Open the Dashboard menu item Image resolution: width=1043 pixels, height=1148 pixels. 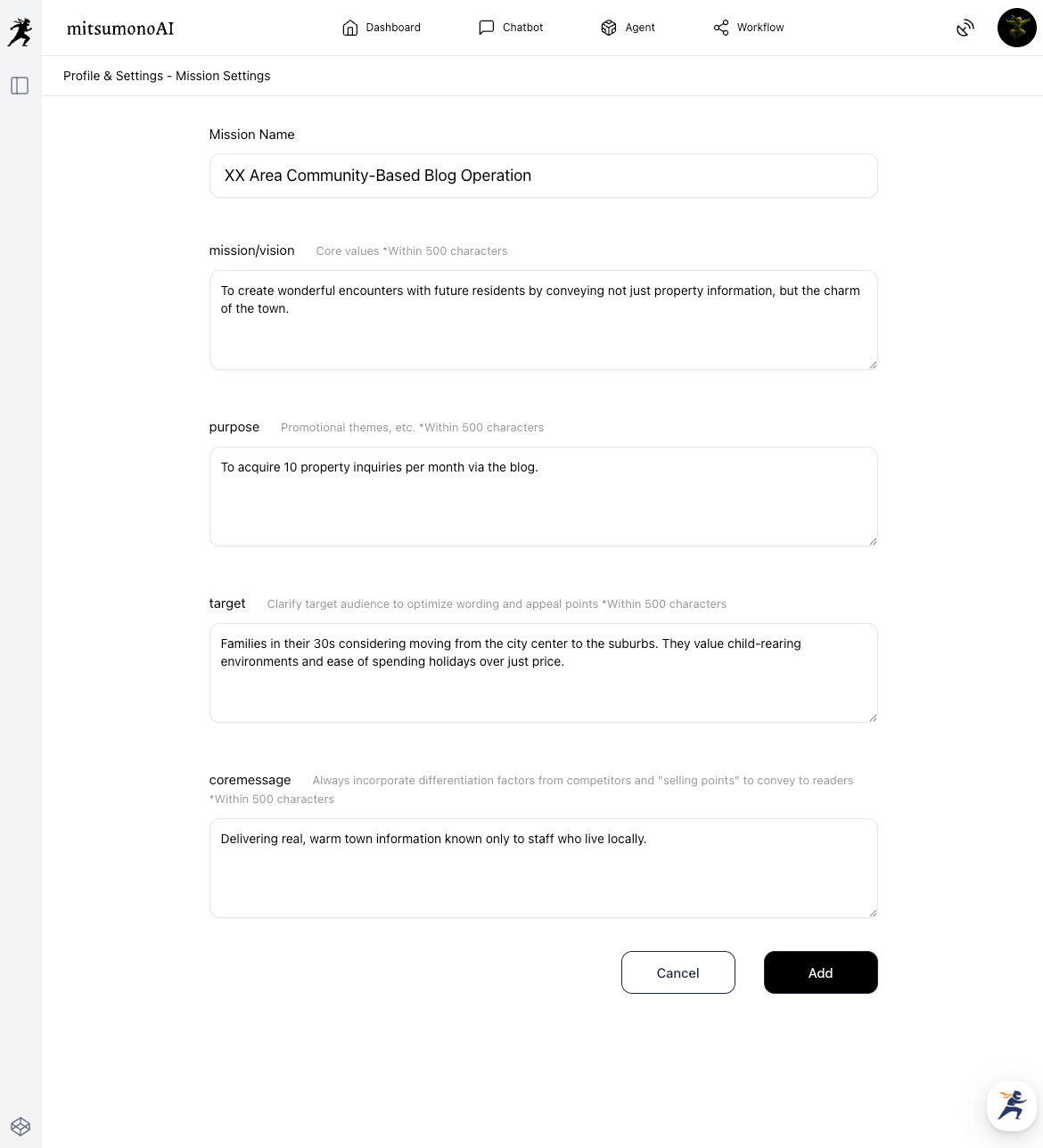coord(393,28)
